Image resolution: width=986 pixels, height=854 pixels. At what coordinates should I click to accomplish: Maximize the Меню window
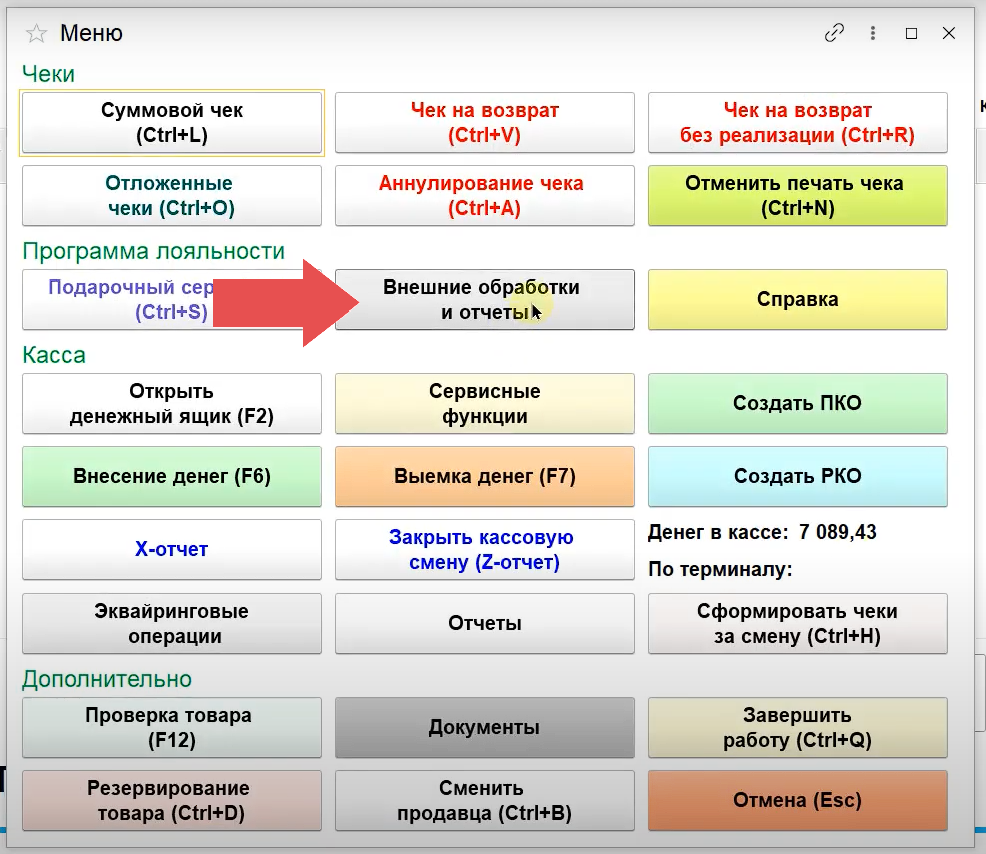(x=911, y=33)
